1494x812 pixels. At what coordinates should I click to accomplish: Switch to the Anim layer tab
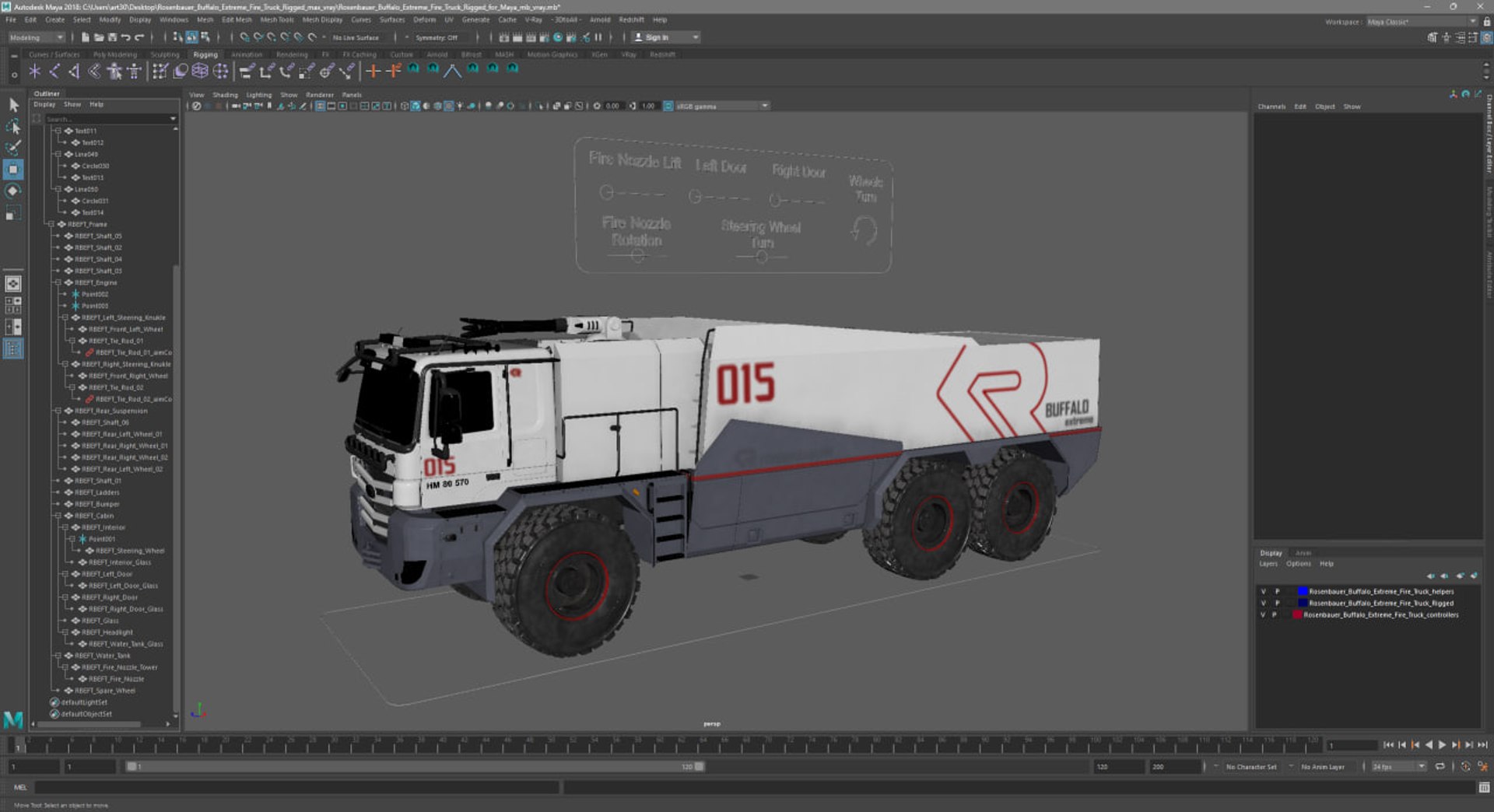point(1303,553)
